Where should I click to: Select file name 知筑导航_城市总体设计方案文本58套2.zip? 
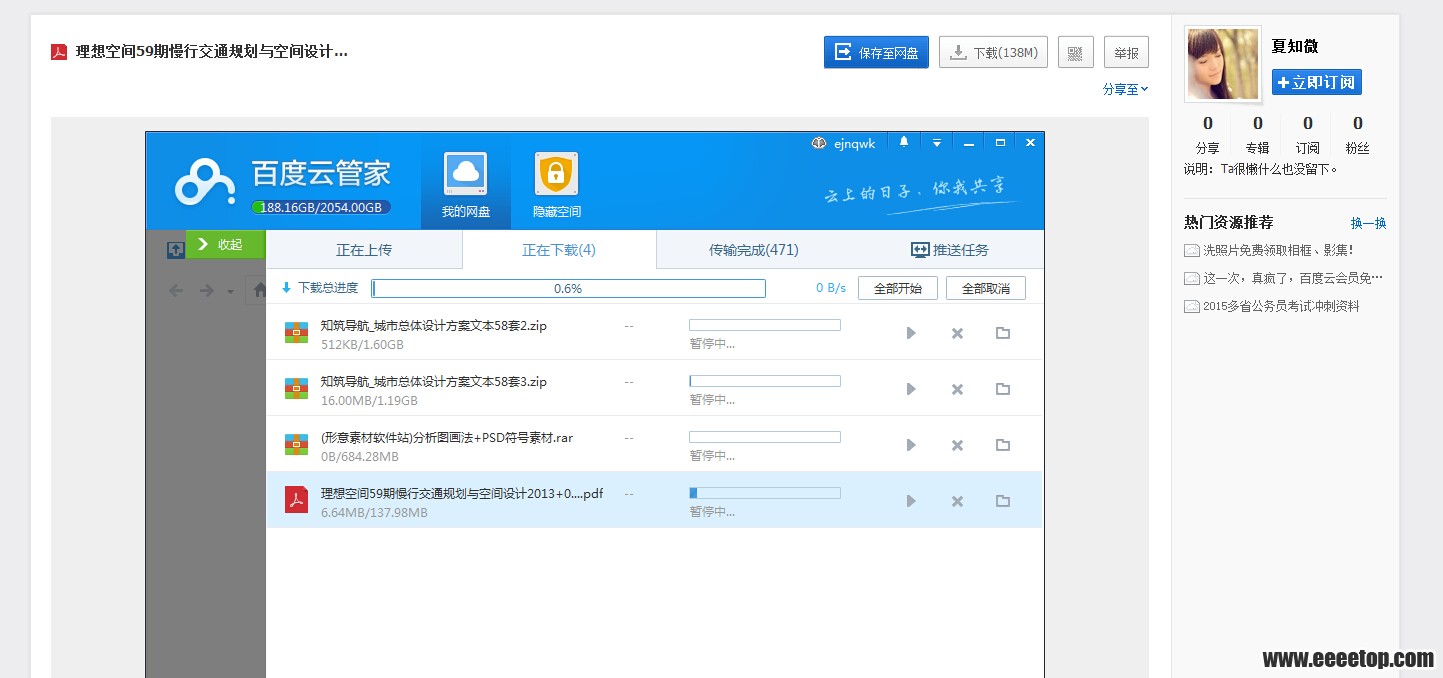[x=434, y=325]
